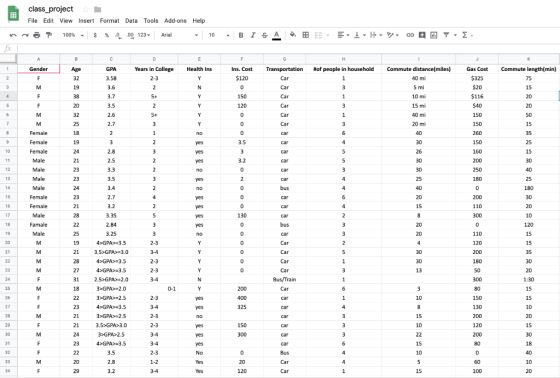Open vertical align dropdown
This screenshot has height=378, width=560.
[360, 35]
